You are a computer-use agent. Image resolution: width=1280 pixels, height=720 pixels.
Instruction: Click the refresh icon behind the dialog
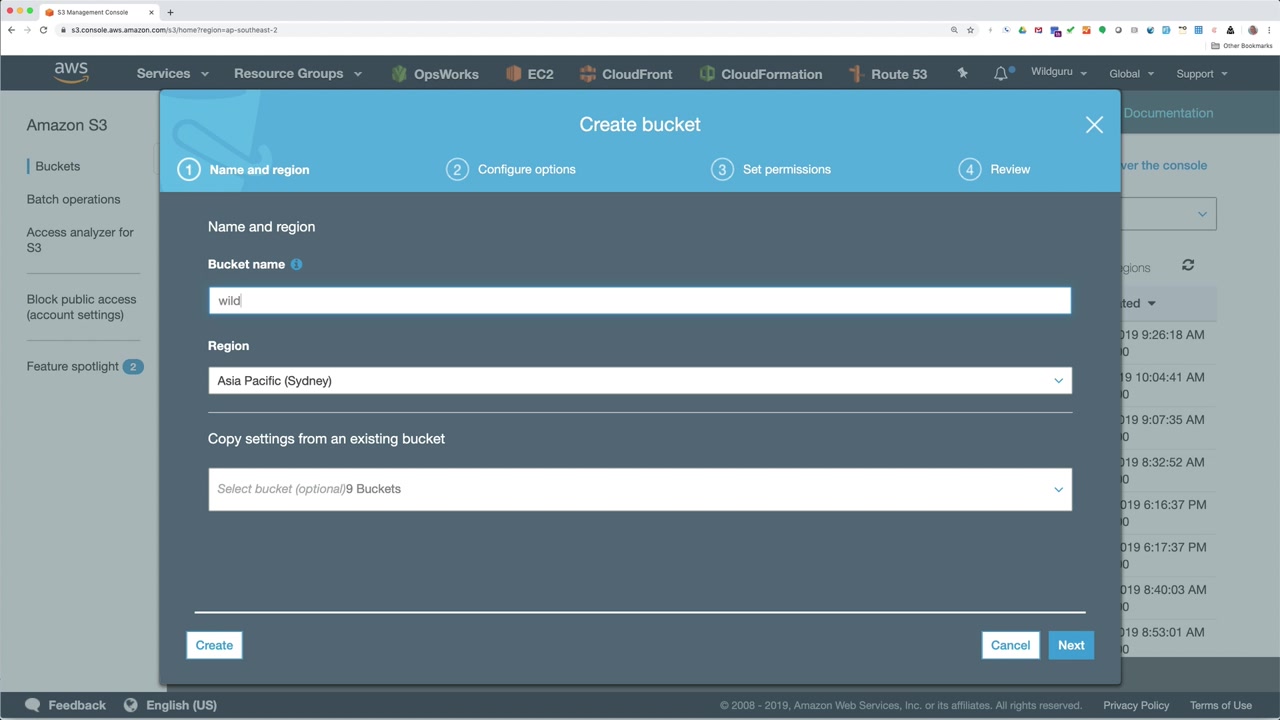pyautogui.click(x=1188, y=265)
